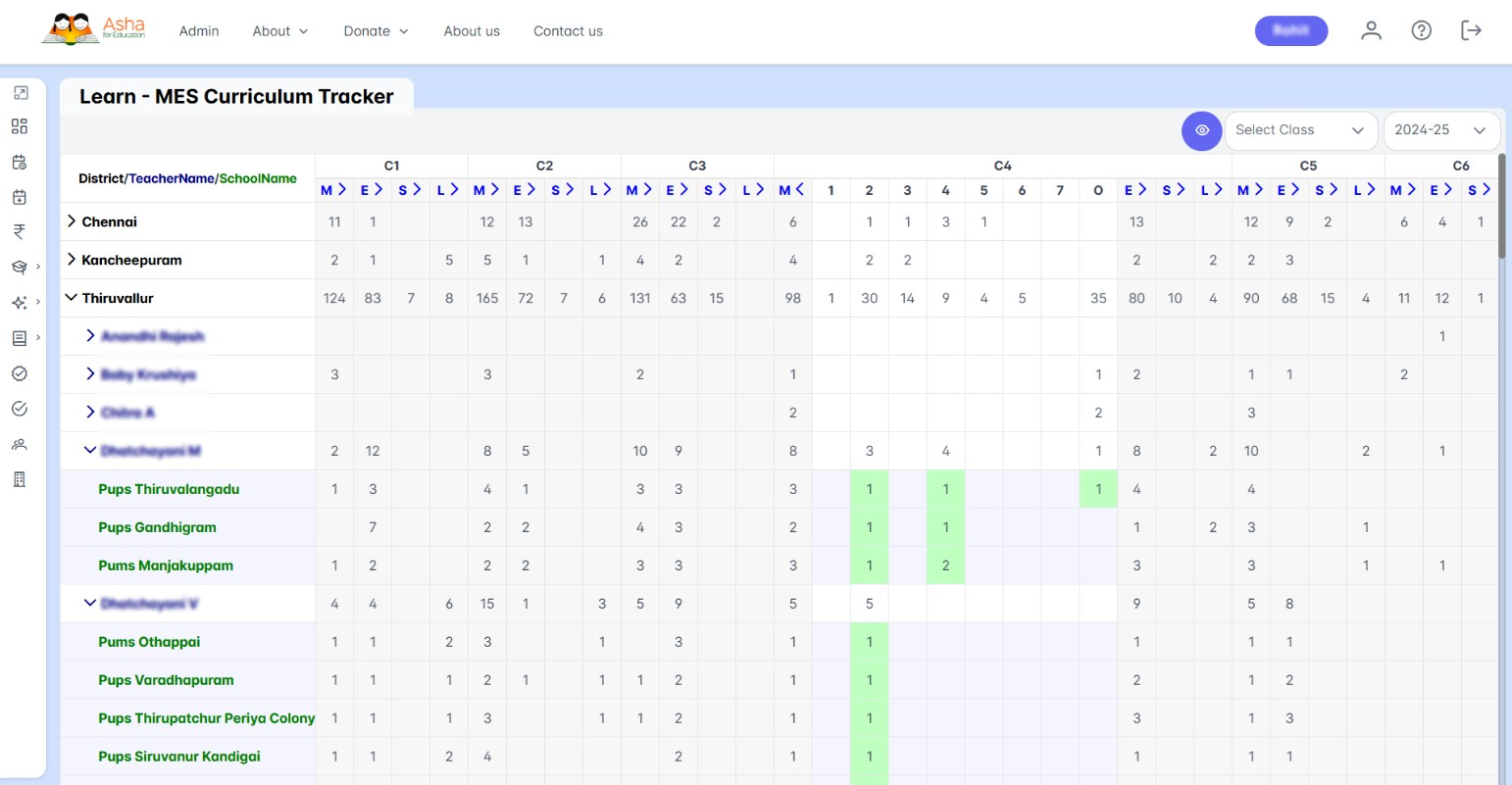Open the people group sidebar icon
Viewport: 1512px width, 785px height.
tap(20, 444)
